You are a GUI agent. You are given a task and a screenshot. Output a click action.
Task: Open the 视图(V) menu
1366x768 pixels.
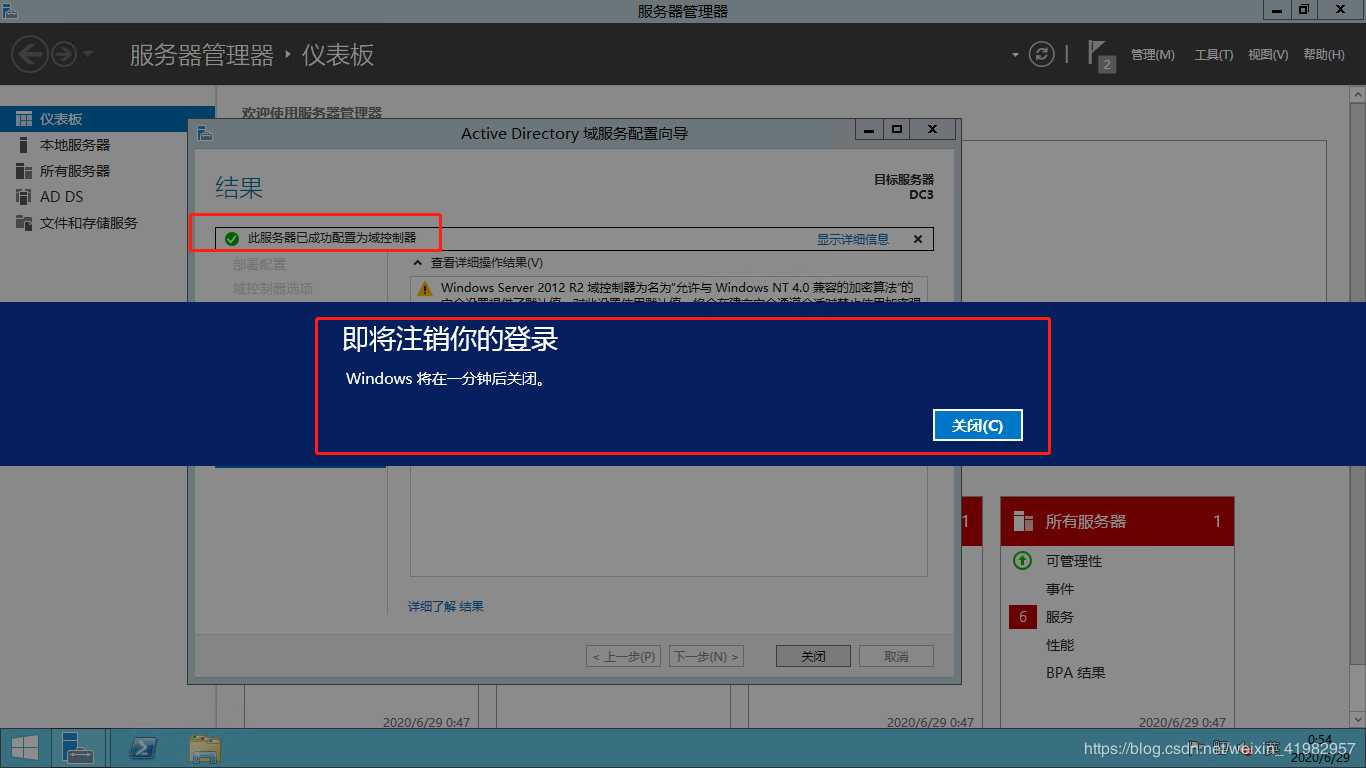coord(1268,55)
